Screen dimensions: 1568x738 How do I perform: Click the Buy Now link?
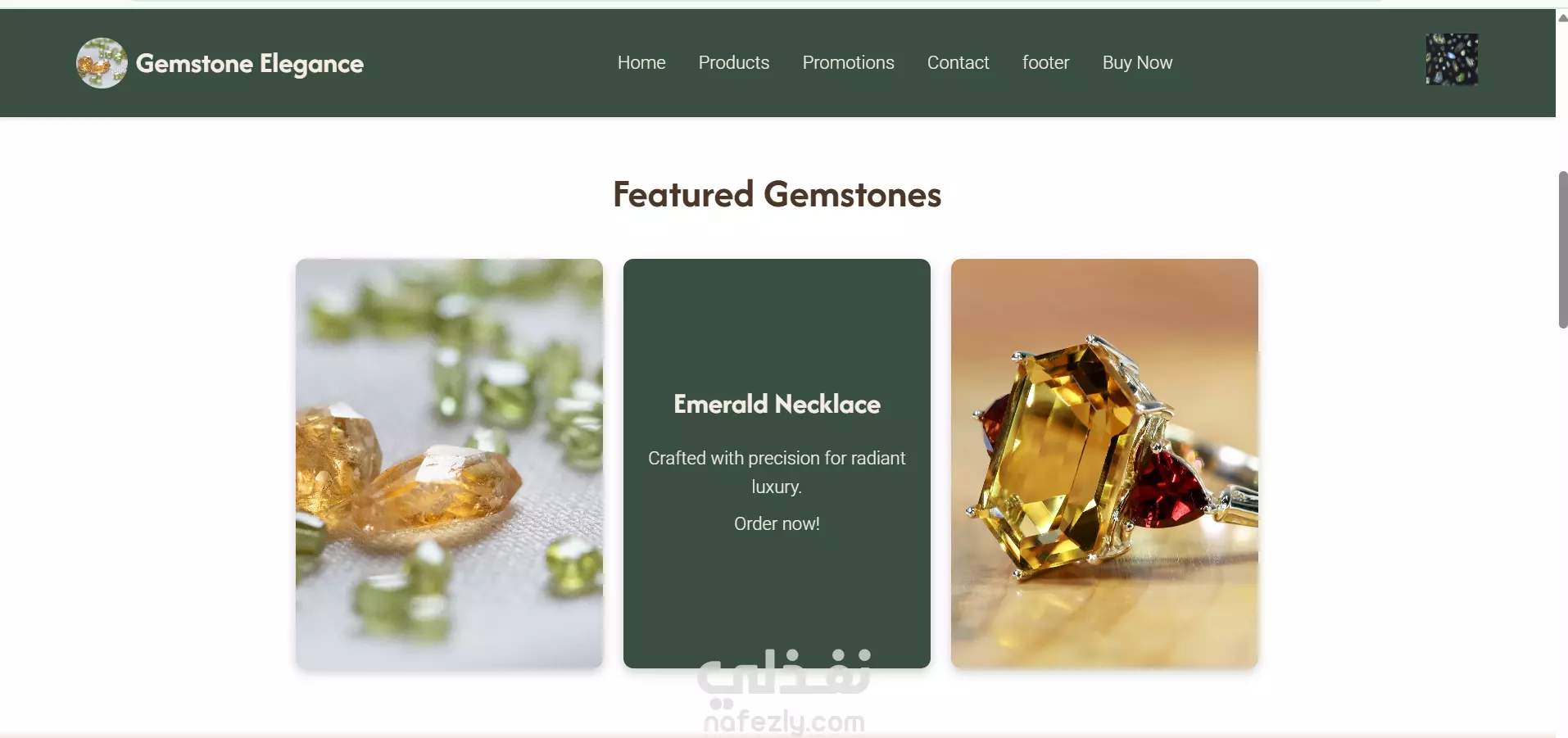(x=1137, y=62)
